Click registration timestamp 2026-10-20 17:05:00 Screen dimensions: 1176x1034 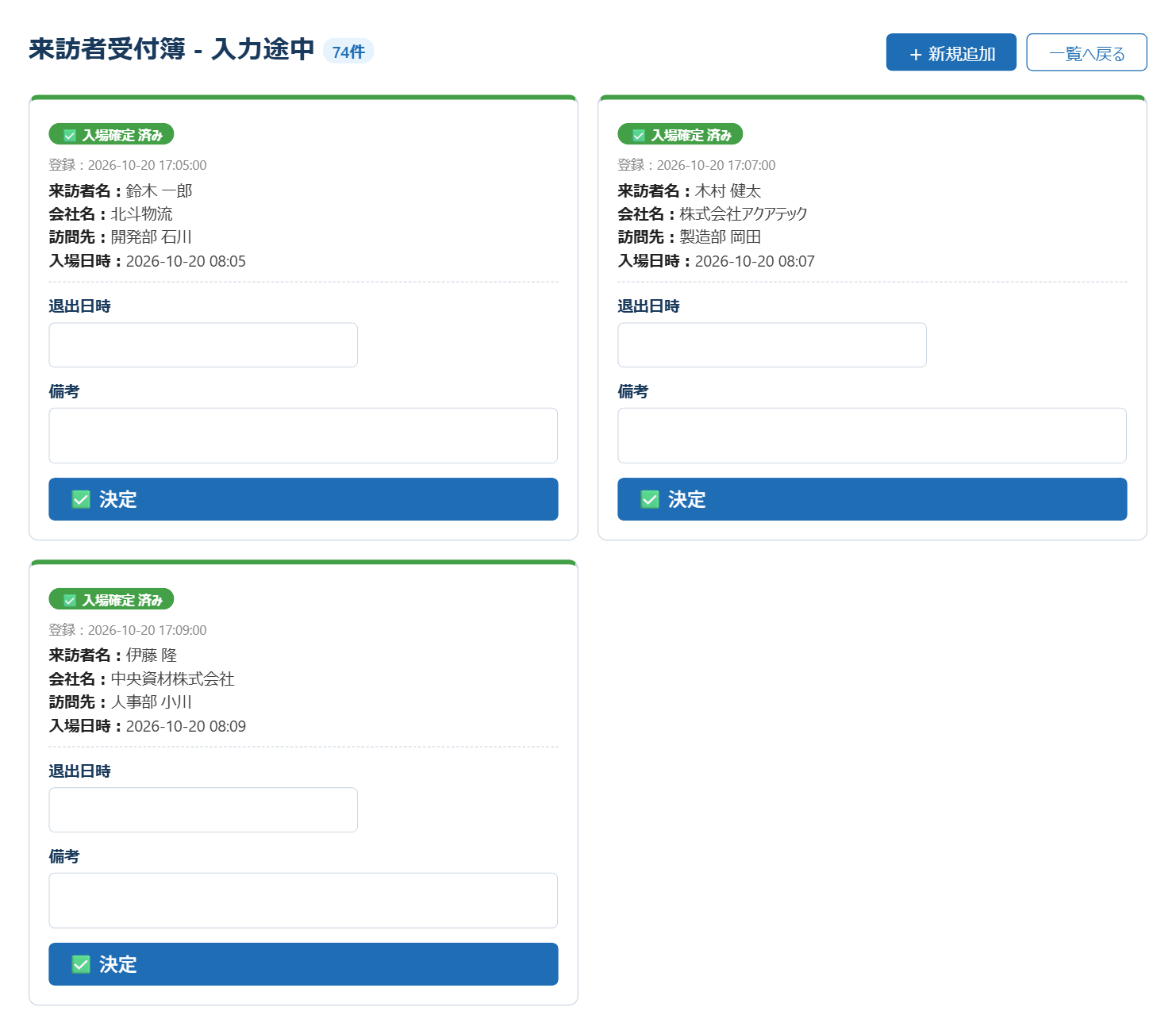tap(148, 165)
